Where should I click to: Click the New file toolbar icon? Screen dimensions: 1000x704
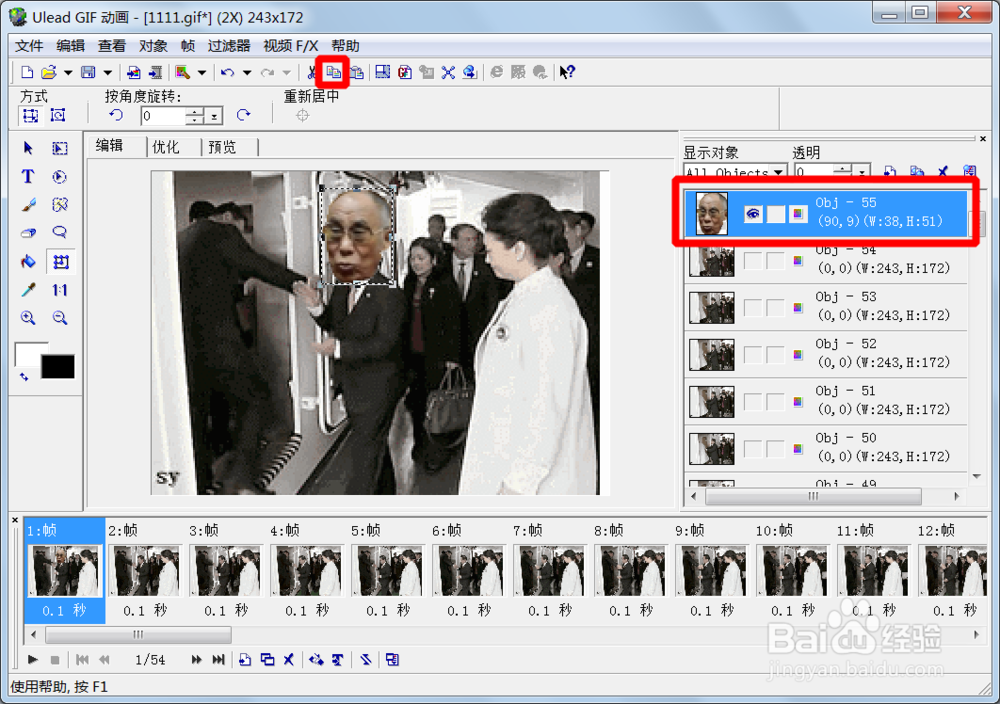[27, 72]
